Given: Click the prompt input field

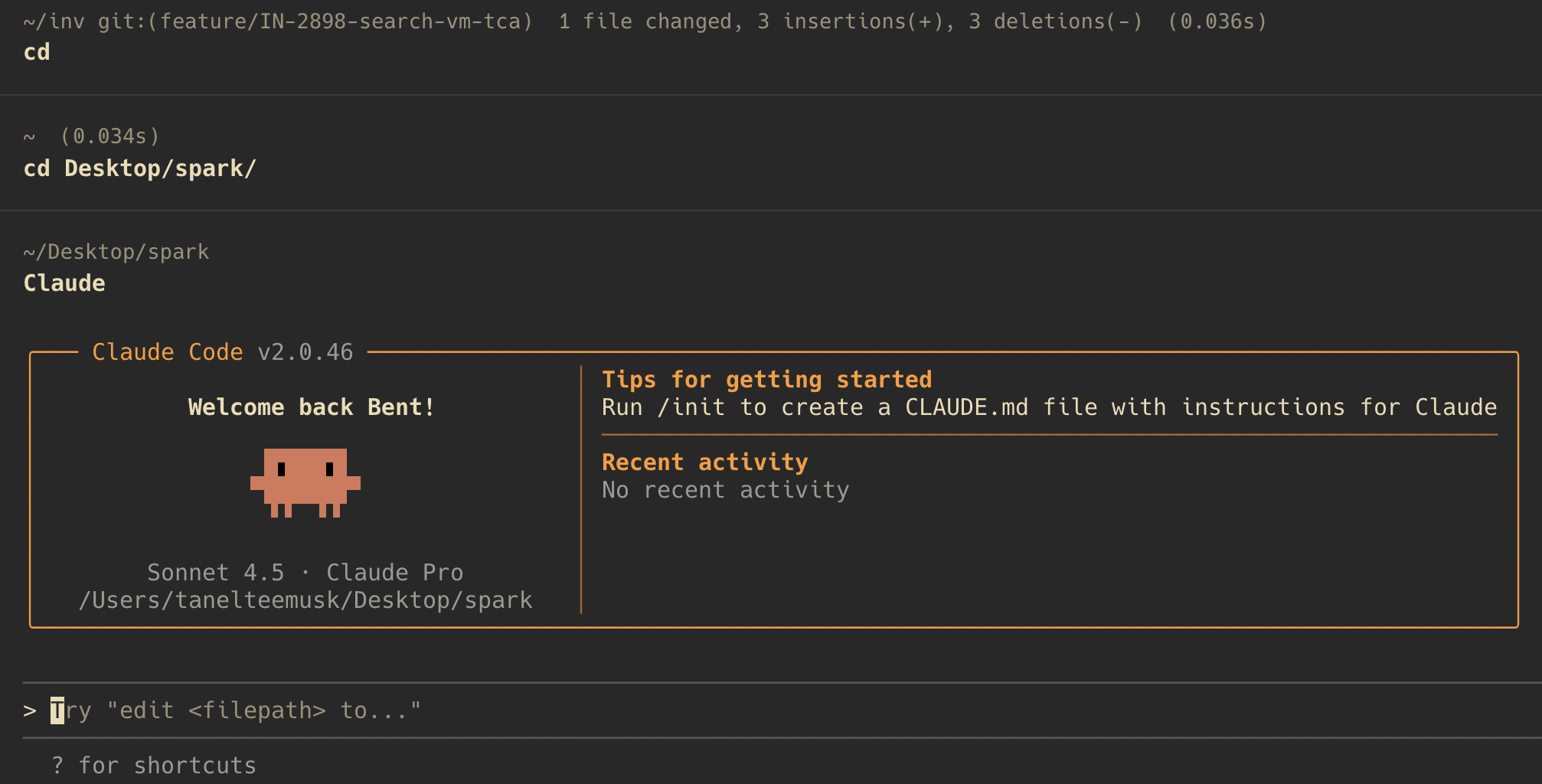Looking at the screenshot, I should 782,710.
